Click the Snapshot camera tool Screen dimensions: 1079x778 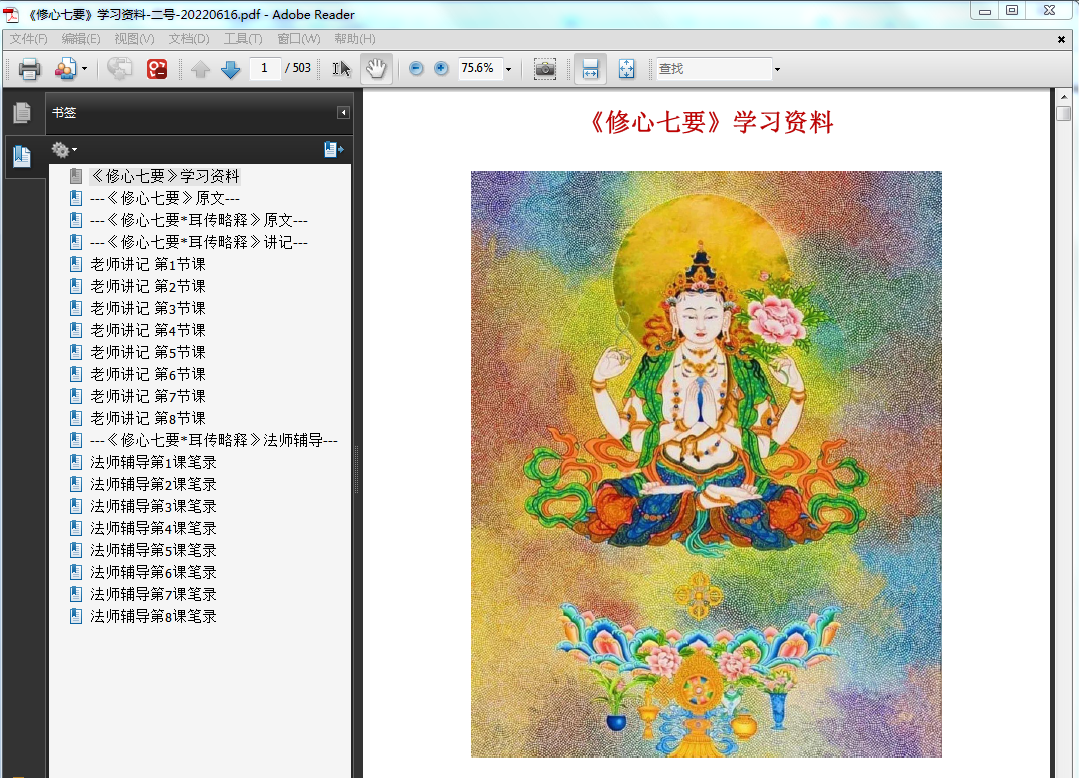(545, 69)
